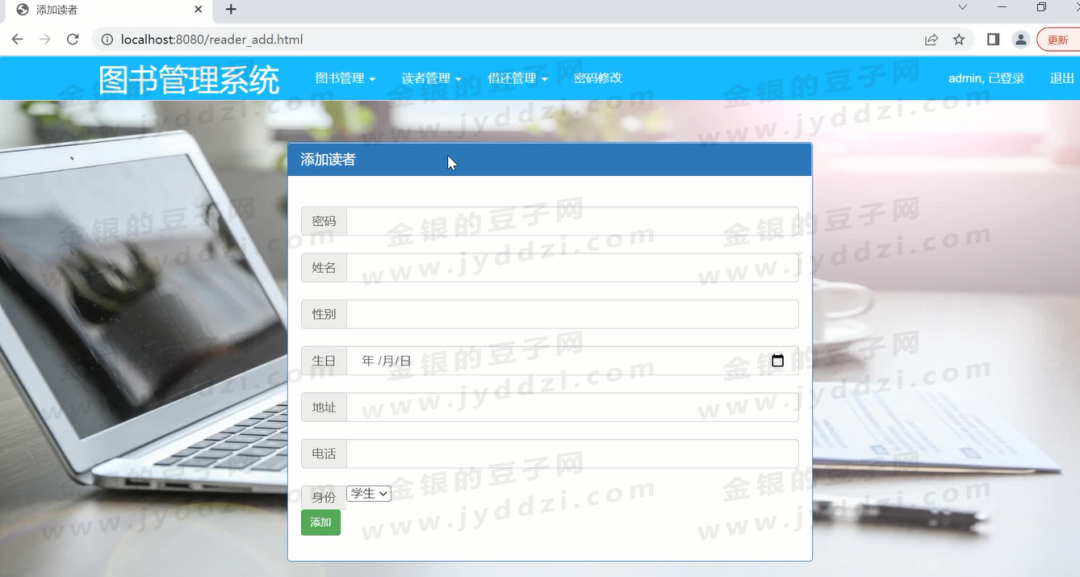The image size is (1080, 577).
Task: Click the 密码 field label
Action: tap(324, 221)
